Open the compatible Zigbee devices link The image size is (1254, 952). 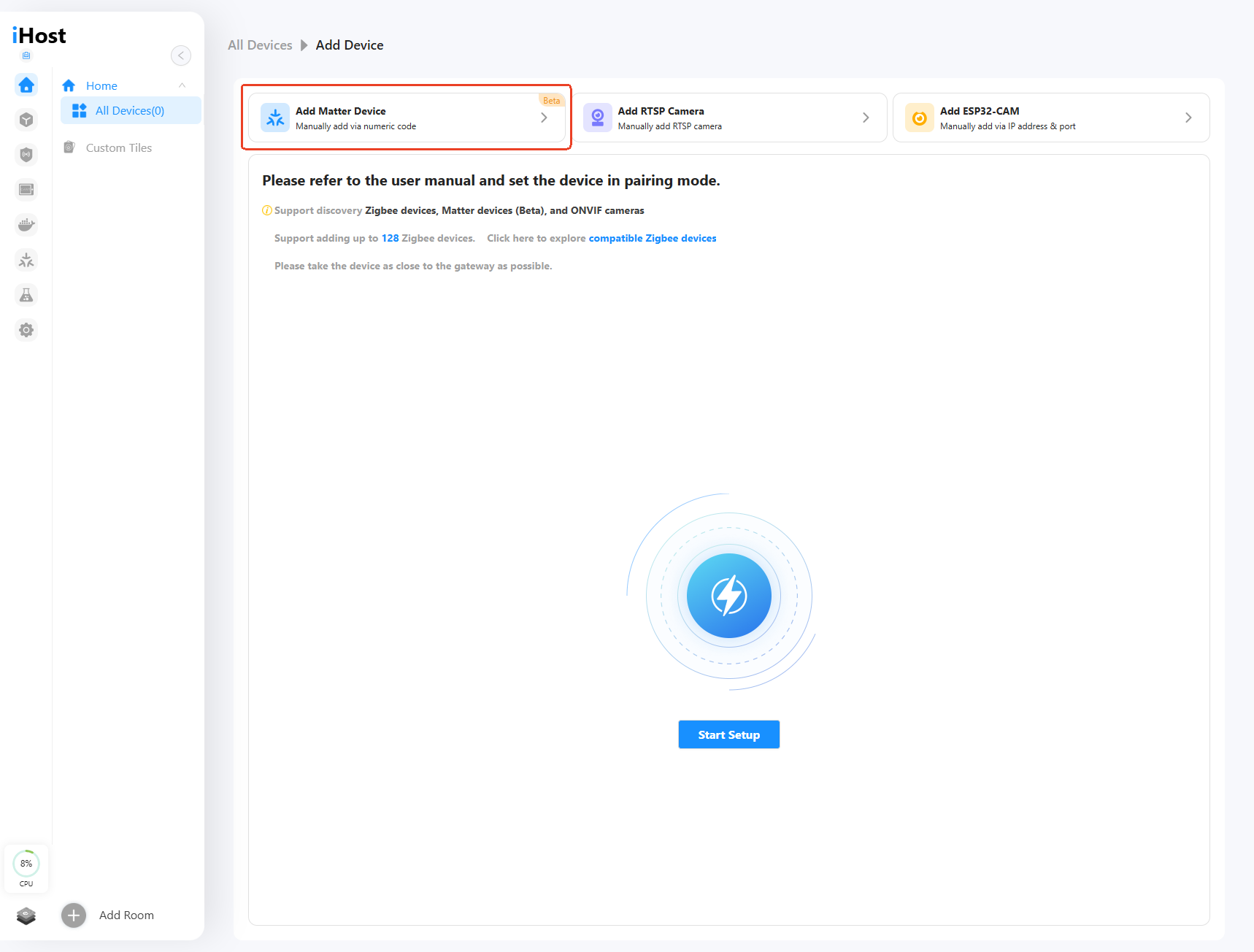coord(653,238)
